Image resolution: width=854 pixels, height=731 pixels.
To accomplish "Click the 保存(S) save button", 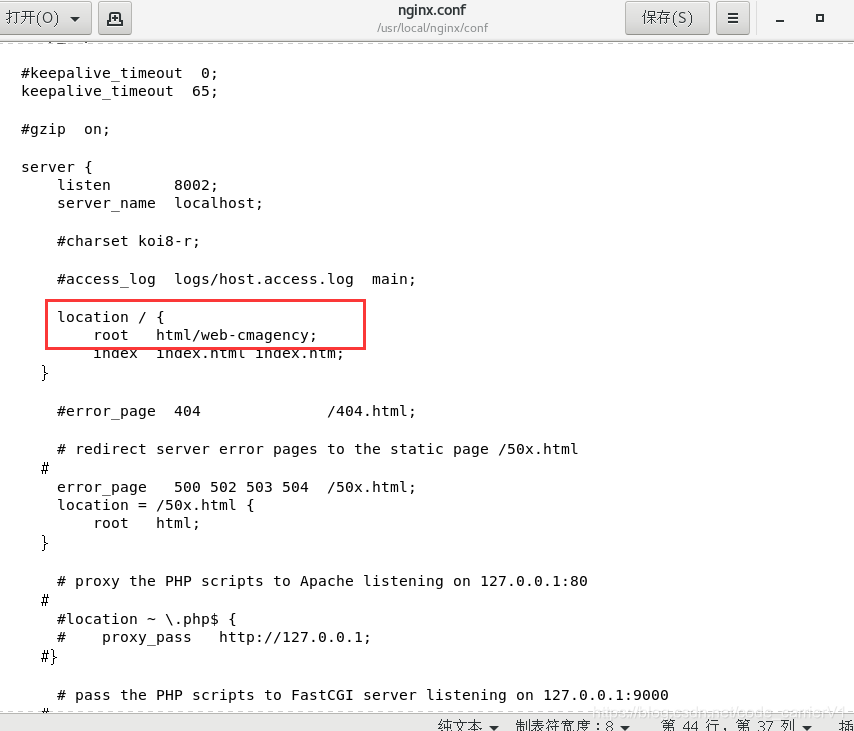I will pos(667,18).
